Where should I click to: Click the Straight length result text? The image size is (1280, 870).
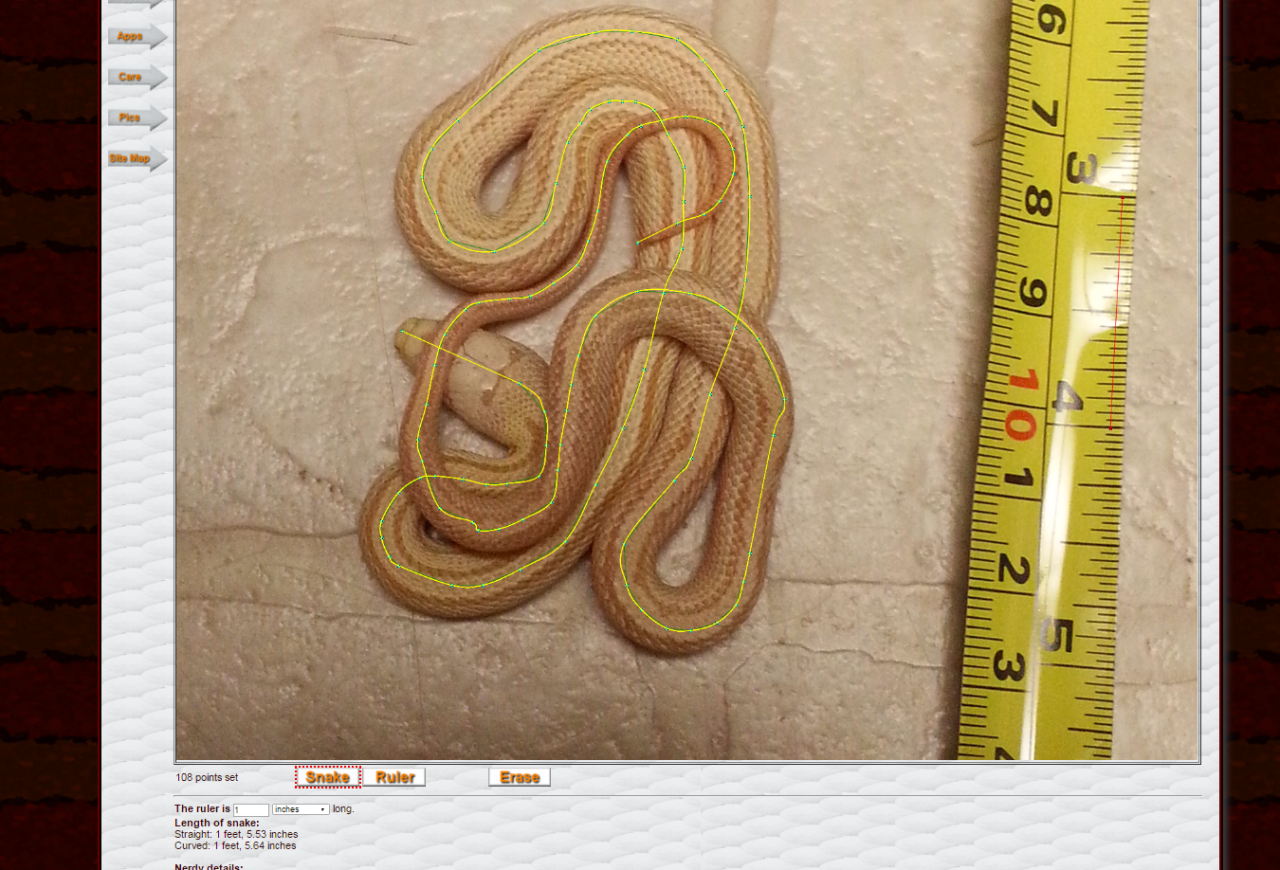pyautogui.click(x=236, y=834)
